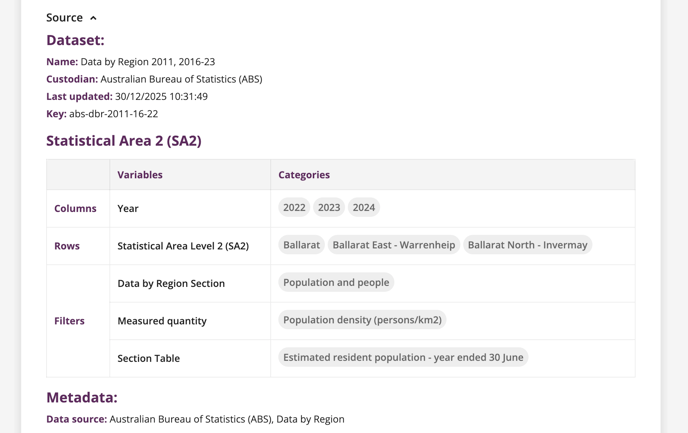Select the 2024 year chip
The image size is (688, 433).
click(364, 208)
